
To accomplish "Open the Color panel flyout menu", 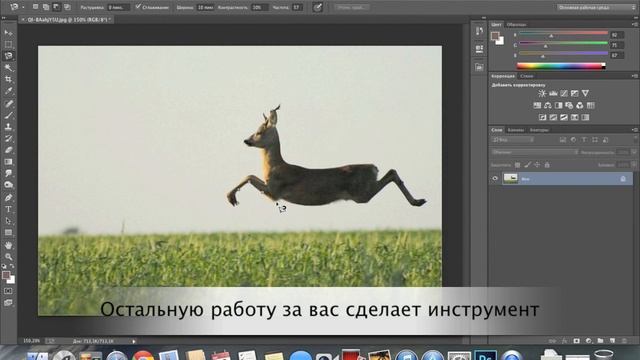I will coord(635,24).
